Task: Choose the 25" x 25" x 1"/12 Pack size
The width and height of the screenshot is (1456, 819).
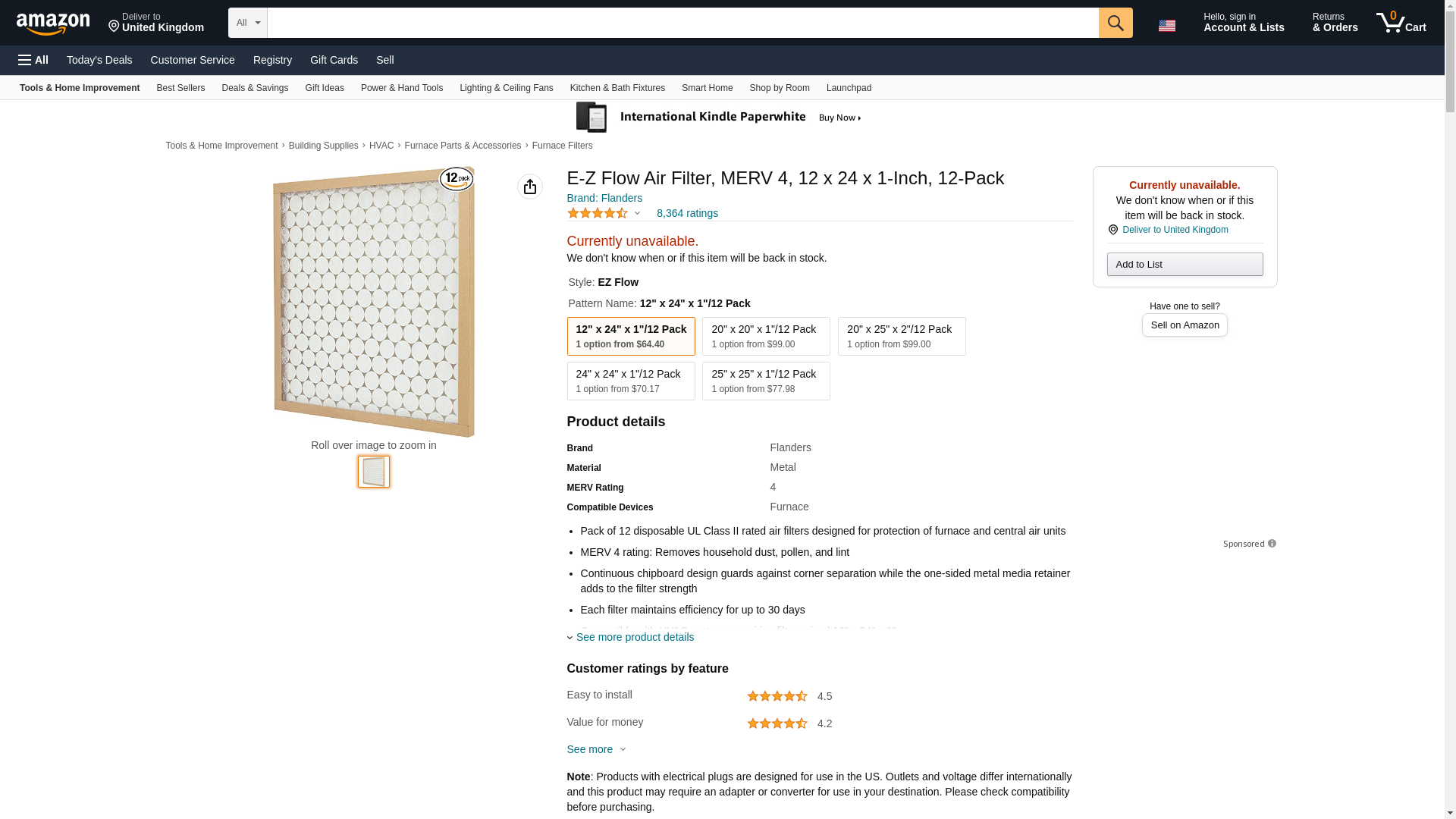Action: 766,381
